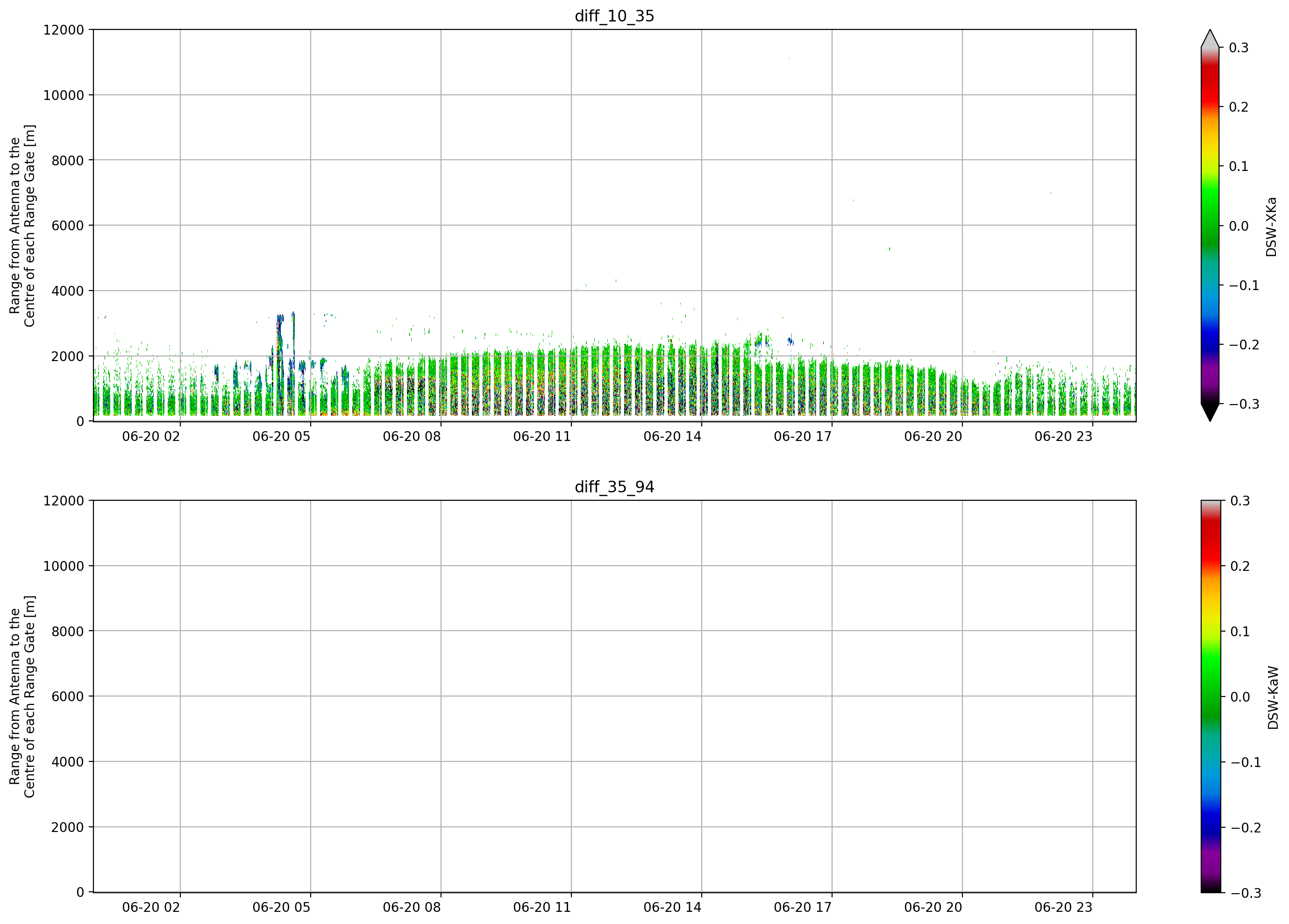Click the top plot's y-axis range title
Screen dimensions: 1289x924
22,226
